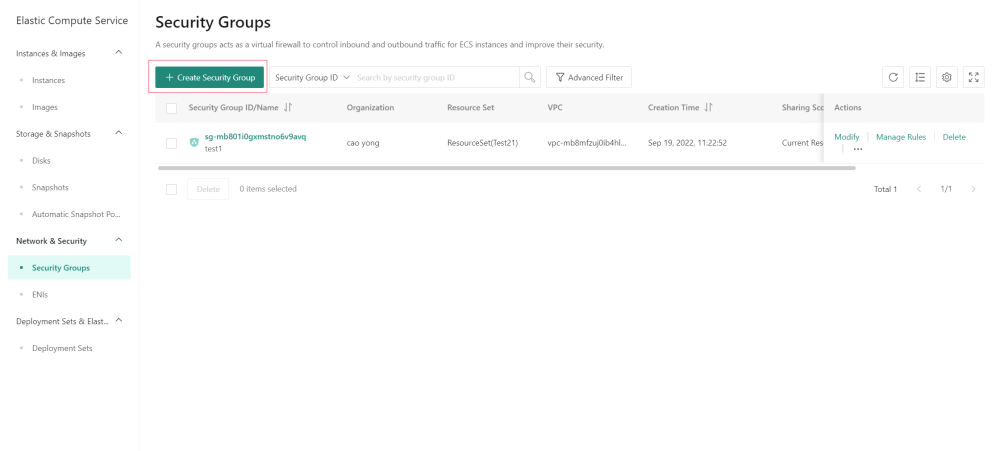Open Disks in the sidebar
Viewport: 1000px width, 451px height.
[41, 161]
